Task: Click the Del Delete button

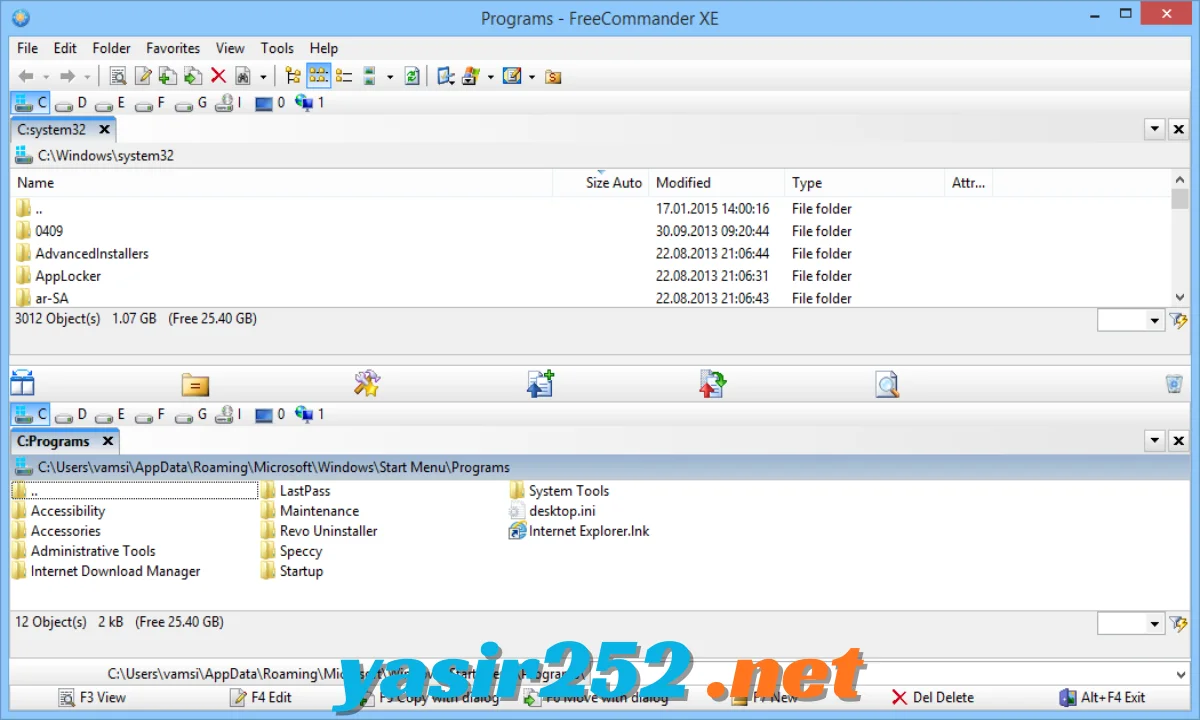Action: (x=932, y=698)
